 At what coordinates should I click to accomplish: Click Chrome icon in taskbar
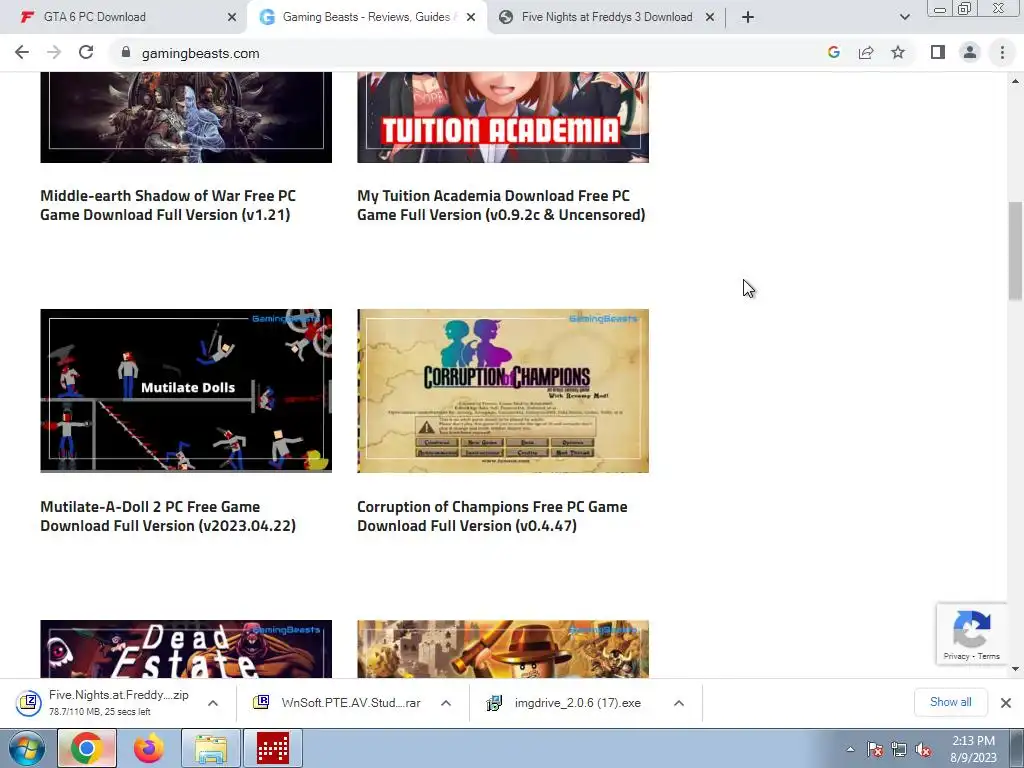coord(87,748)
